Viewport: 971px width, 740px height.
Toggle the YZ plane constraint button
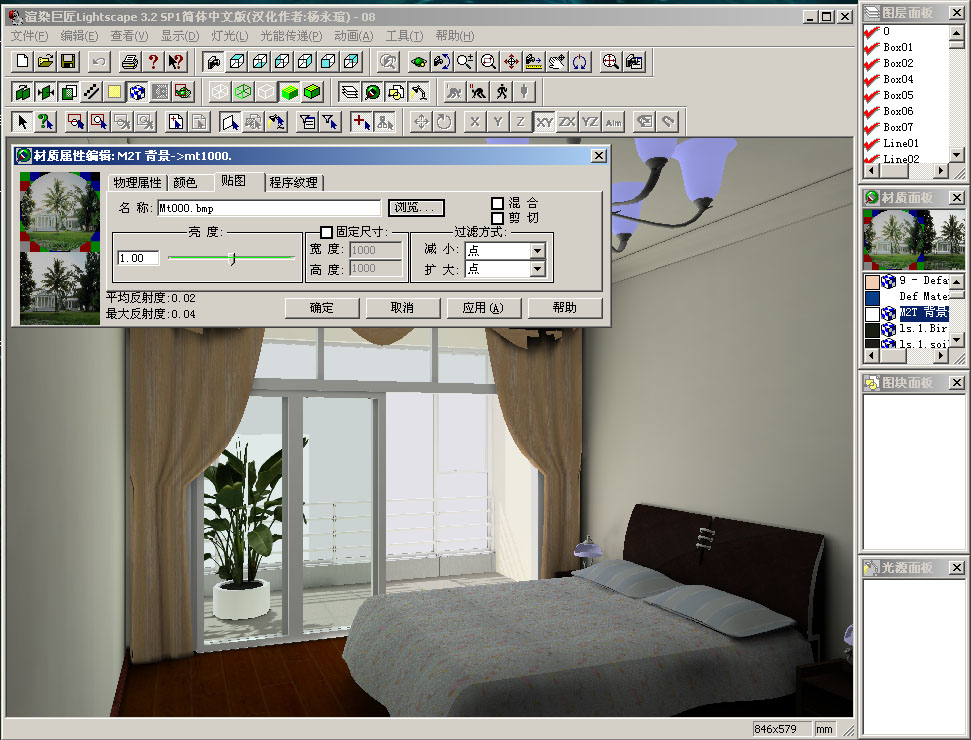pyautogui.click(x=590, y=121)
